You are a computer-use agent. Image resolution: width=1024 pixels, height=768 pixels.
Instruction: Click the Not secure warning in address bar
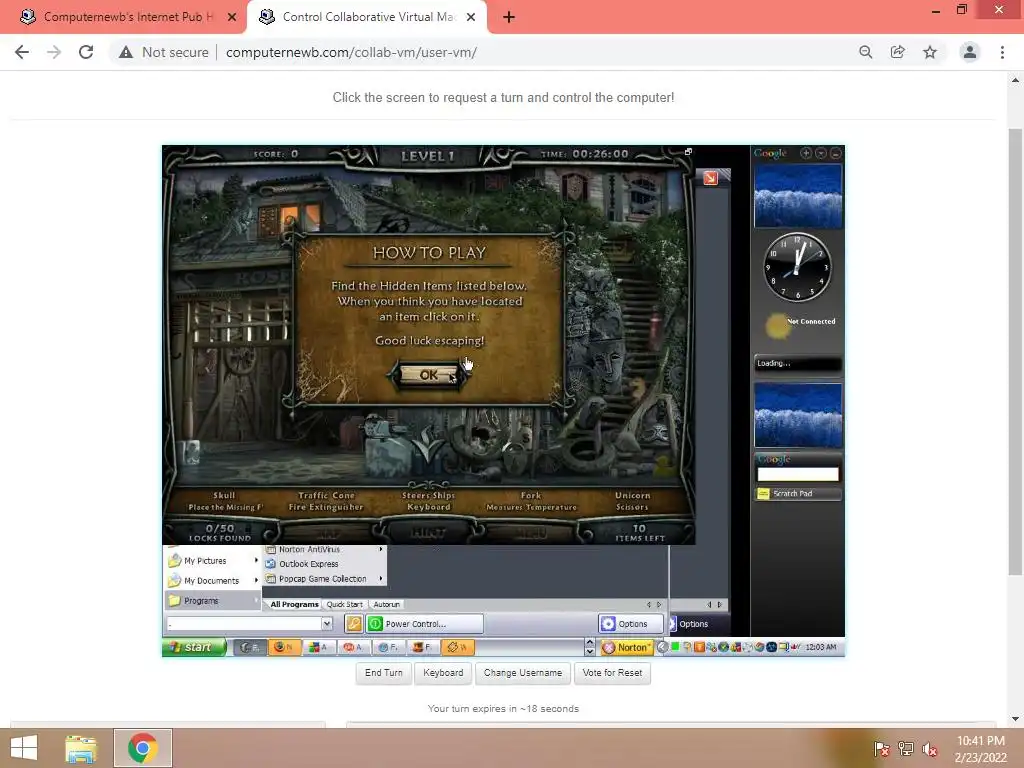[163, 52]
